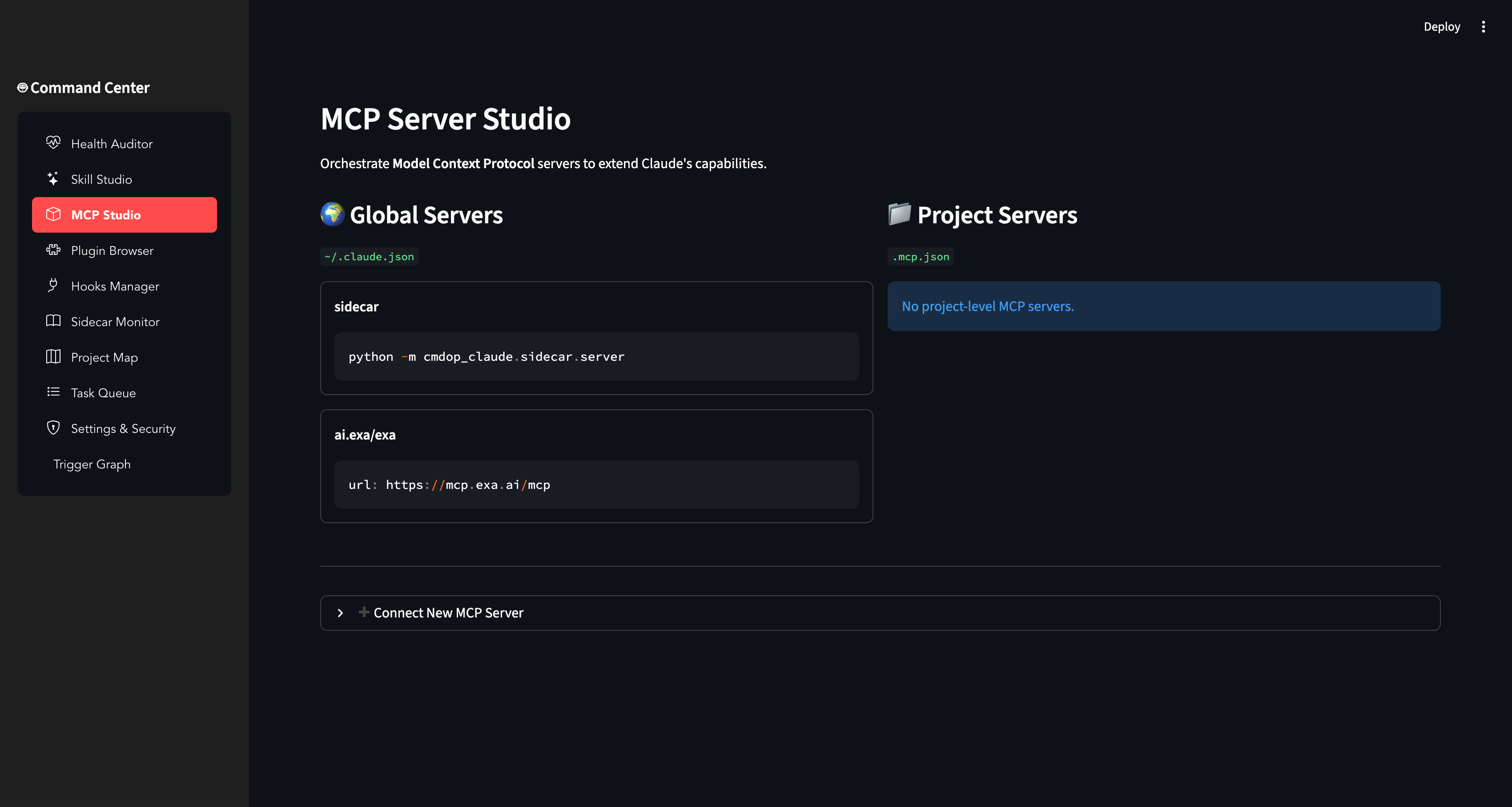The height and width of the screenshot is (807, 1512).
Task: Click the sidecar server name
Action: coord(356,307)
